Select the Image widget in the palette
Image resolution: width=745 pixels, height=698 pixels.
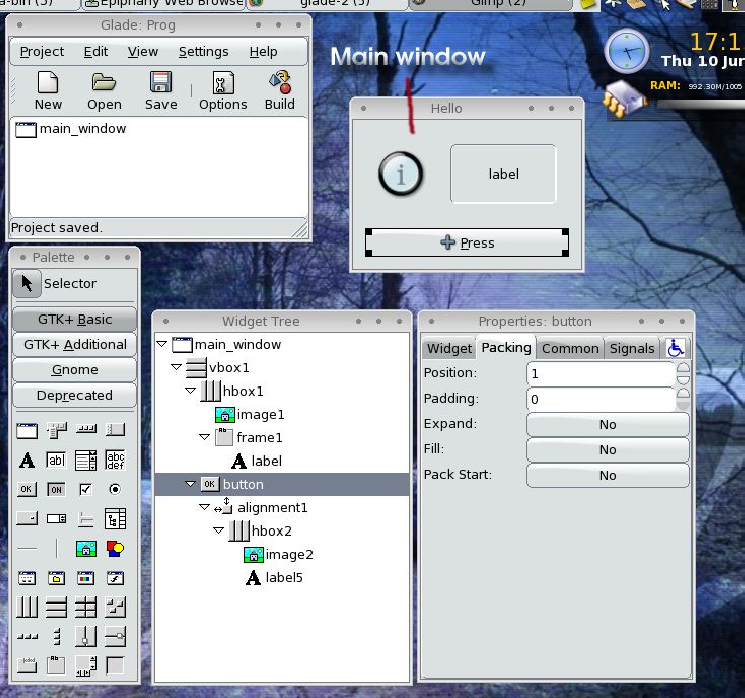(x=86, y=549)
